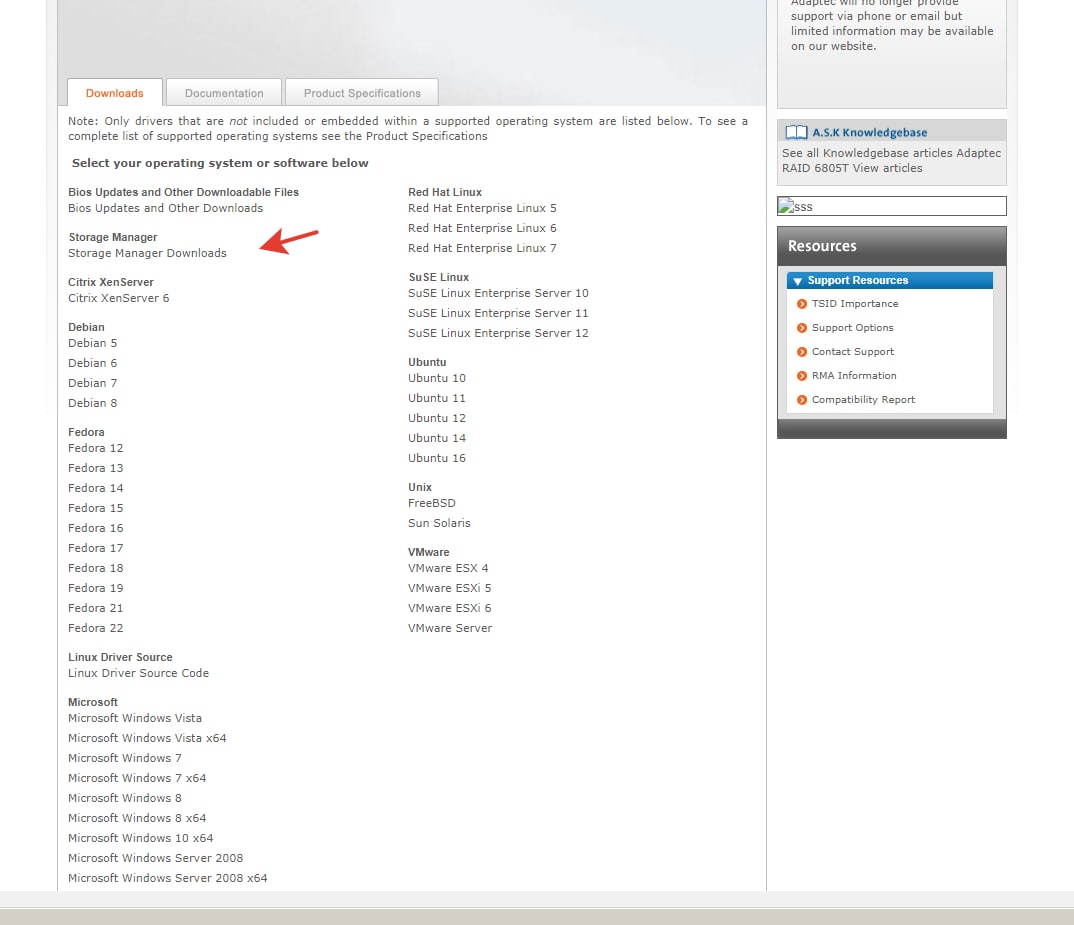
Task: Open Ubuntu 10 driver link
Action: (436, 378)
